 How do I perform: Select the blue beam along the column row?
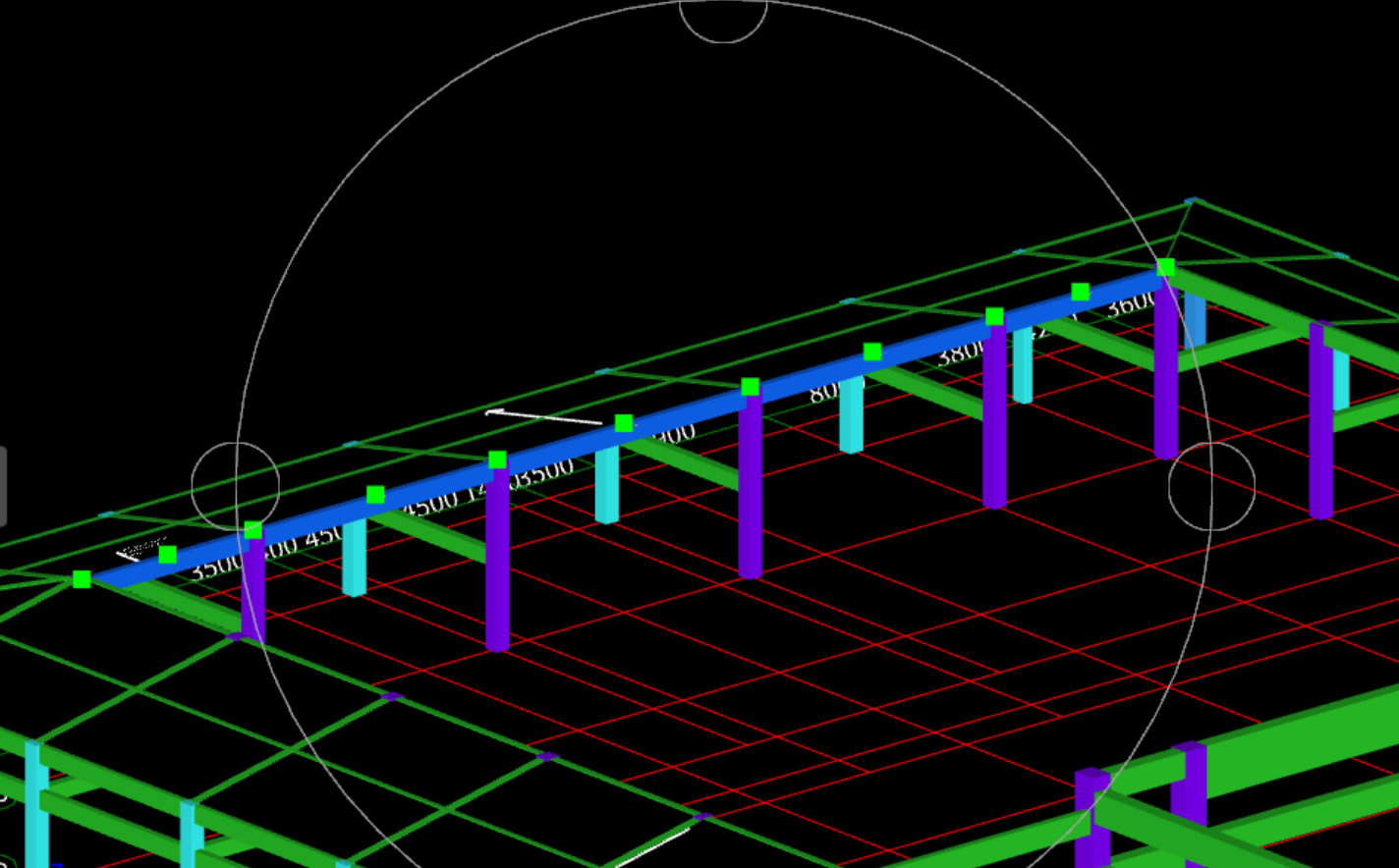pyautogui.click(x=629, y=430)
